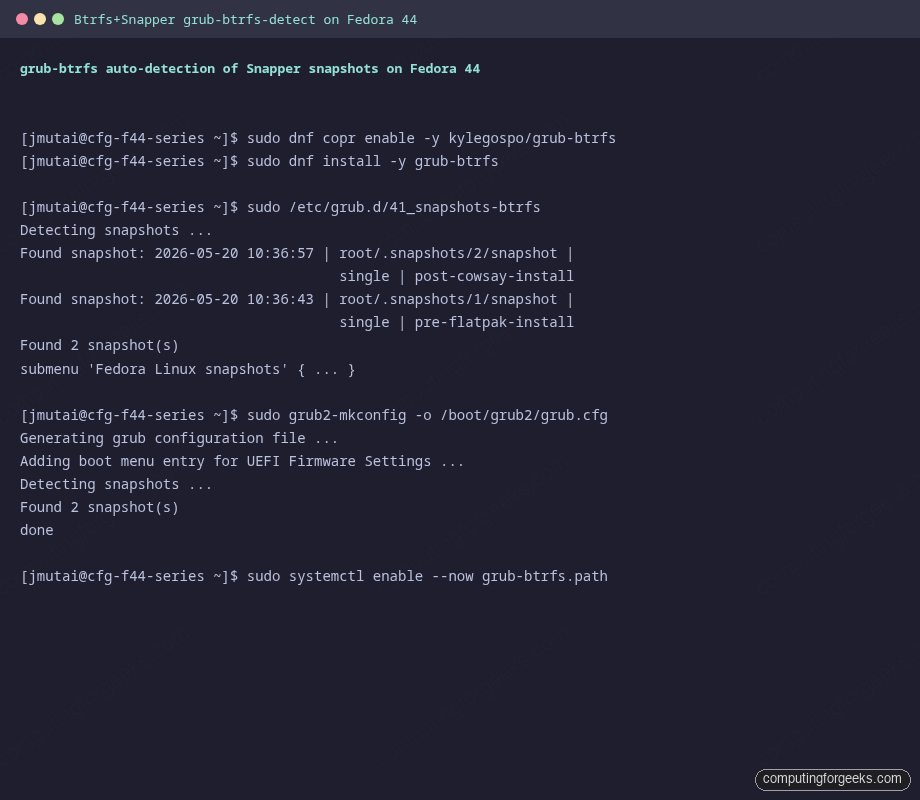Click 'sudo systemctl enable --now grub-btrfs.path' command
The height and width of the screenshot is (800, 920).
coord(427,576)
